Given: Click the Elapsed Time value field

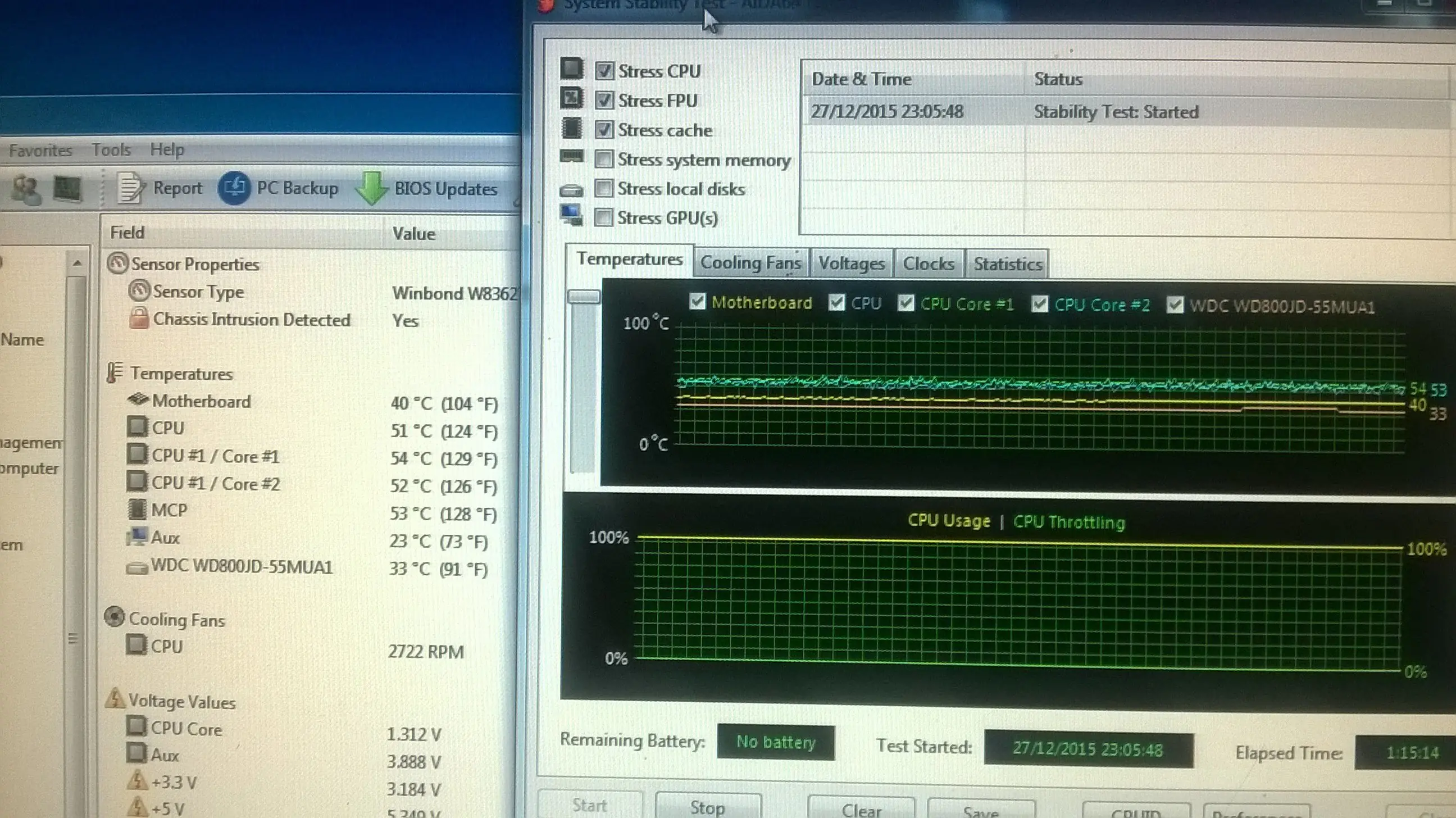Looking at the screenshot, I should pos(1405,752).
